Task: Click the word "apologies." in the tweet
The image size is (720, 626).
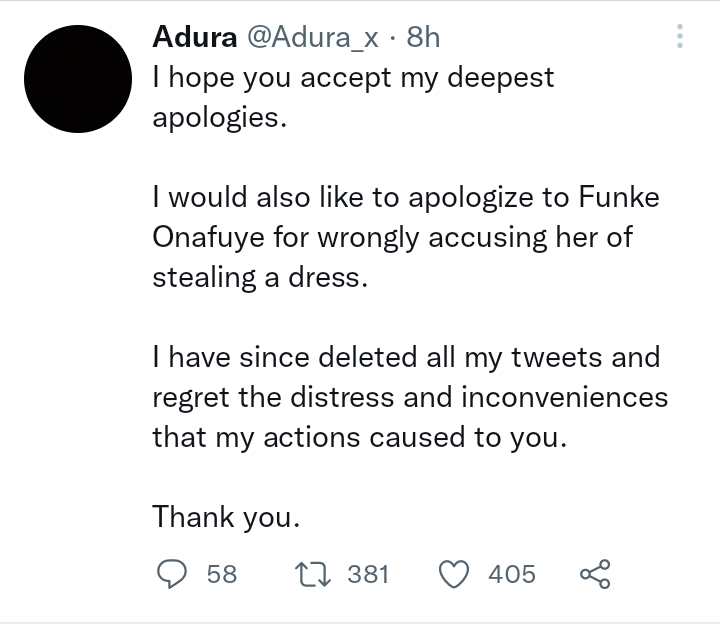Action: 219,118
